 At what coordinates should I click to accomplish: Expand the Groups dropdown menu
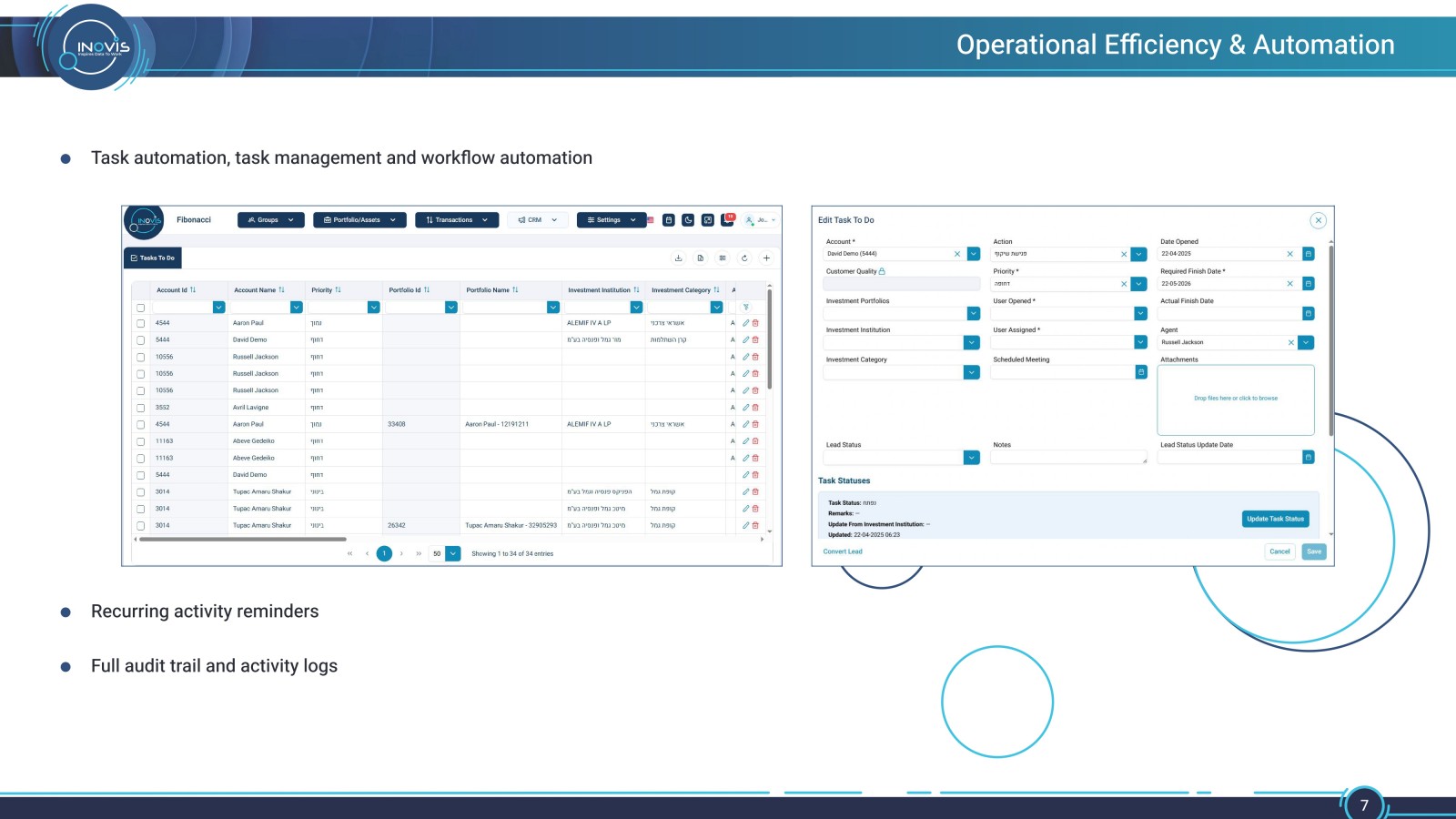click(271, 220)
